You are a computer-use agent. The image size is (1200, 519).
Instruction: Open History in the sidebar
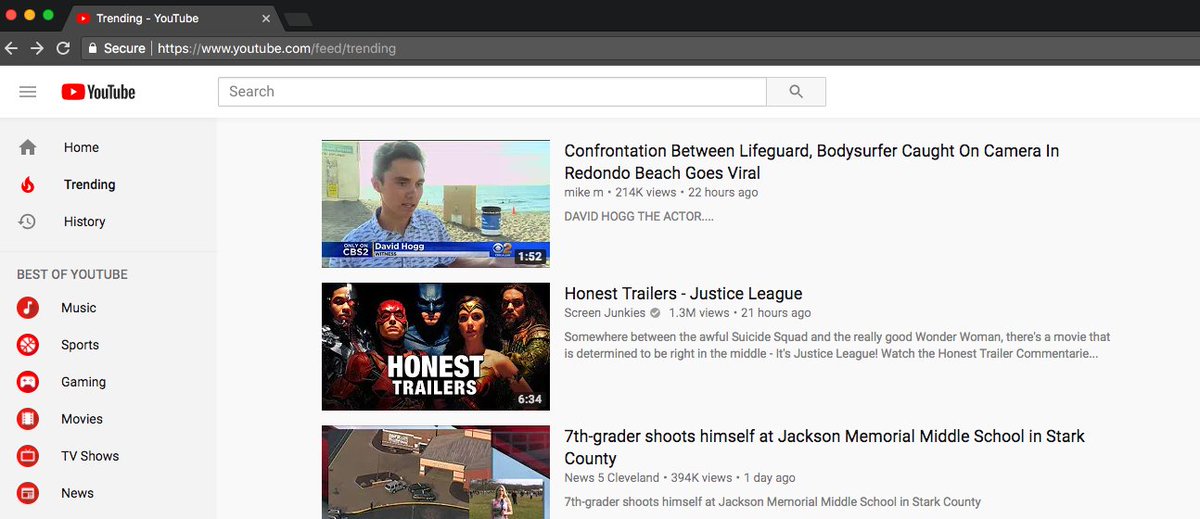[x=108, y=221]
